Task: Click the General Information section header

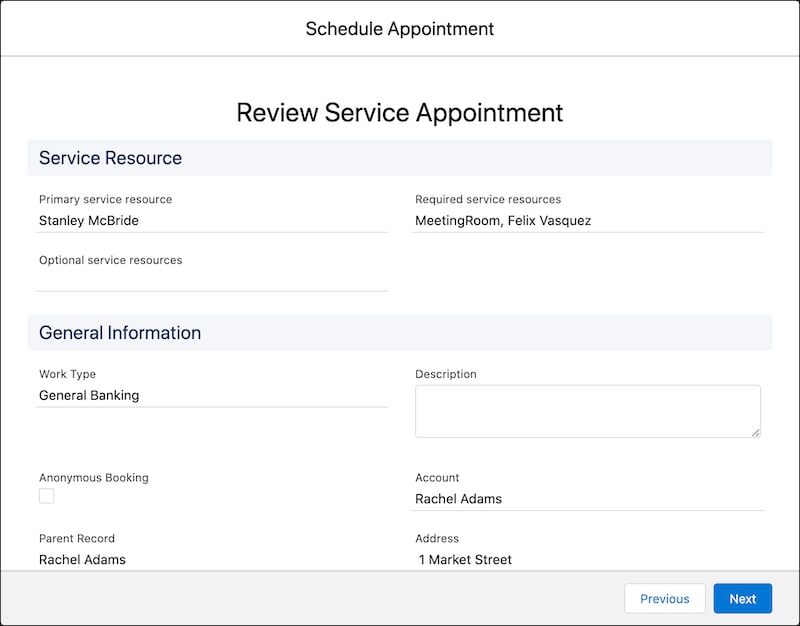Action: coord(400,333)
